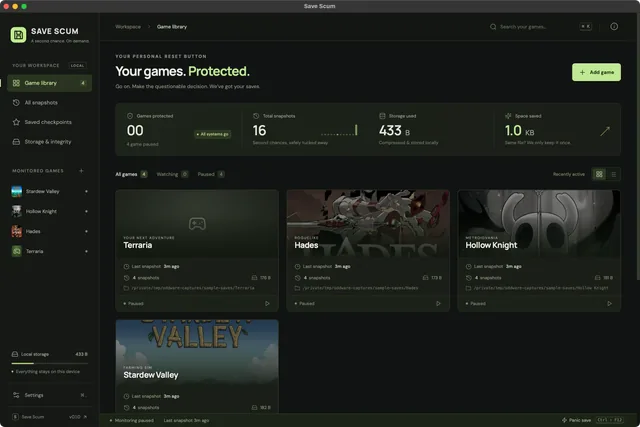The image size is (640, 427).
Task: Open the info icon in the header
Action: (614, 27)
